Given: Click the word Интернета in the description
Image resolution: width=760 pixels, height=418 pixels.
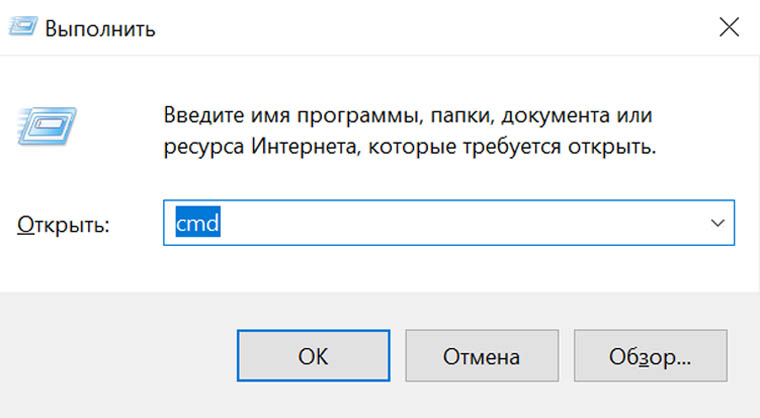Looking at the screenshot, I should point(305,146).
